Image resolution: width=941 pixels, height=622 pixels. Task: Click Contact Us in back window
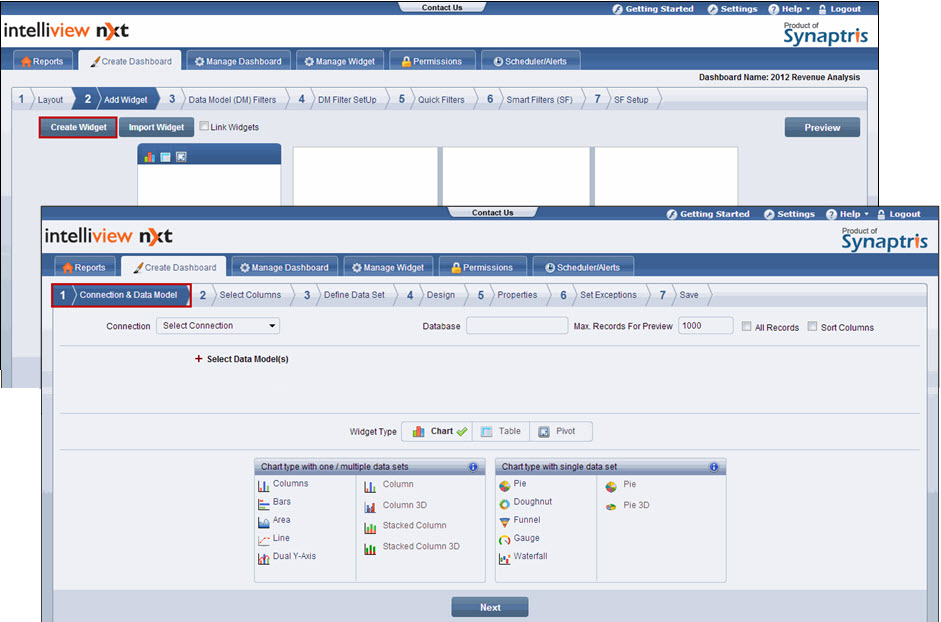(442, 8)
